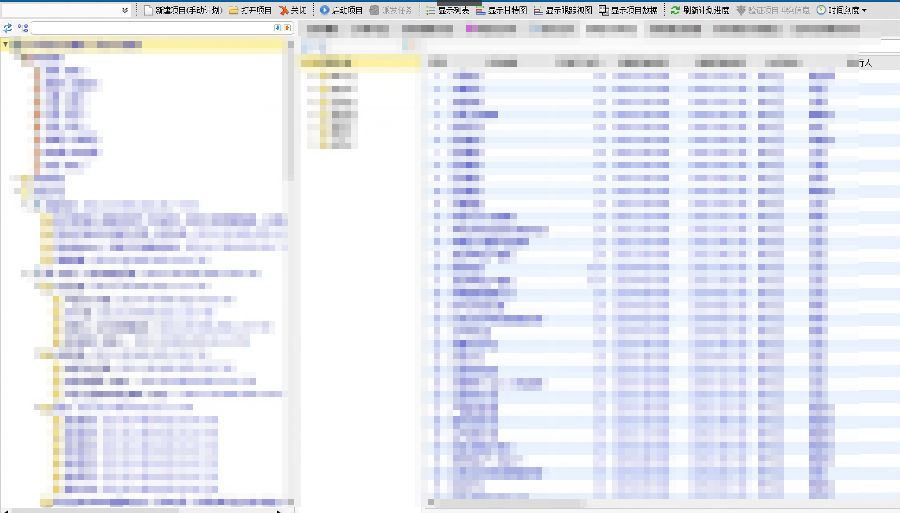This screenshot has width=900, height=513.
Task: Click the 显示项目数据 project data icon
Action: pos(605,10)
